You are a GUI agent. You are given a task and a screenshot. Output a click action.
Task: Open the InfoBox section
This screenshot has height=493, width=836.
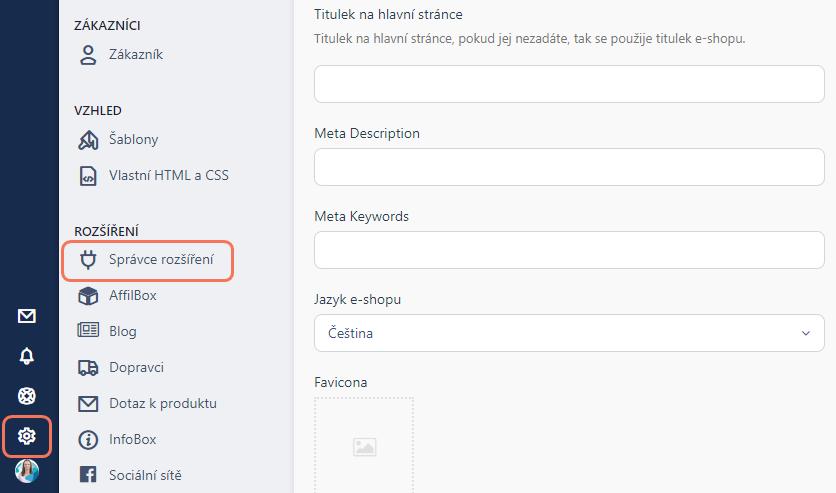(133, 439)
